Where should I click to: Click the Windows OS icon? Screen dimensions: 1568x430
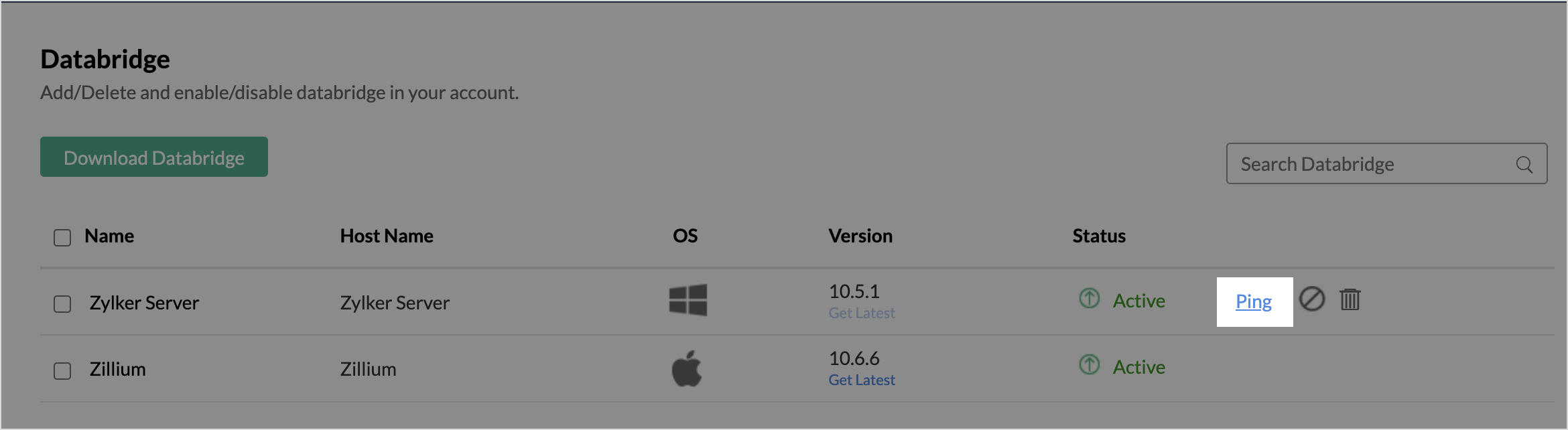(x=688, y=300)
